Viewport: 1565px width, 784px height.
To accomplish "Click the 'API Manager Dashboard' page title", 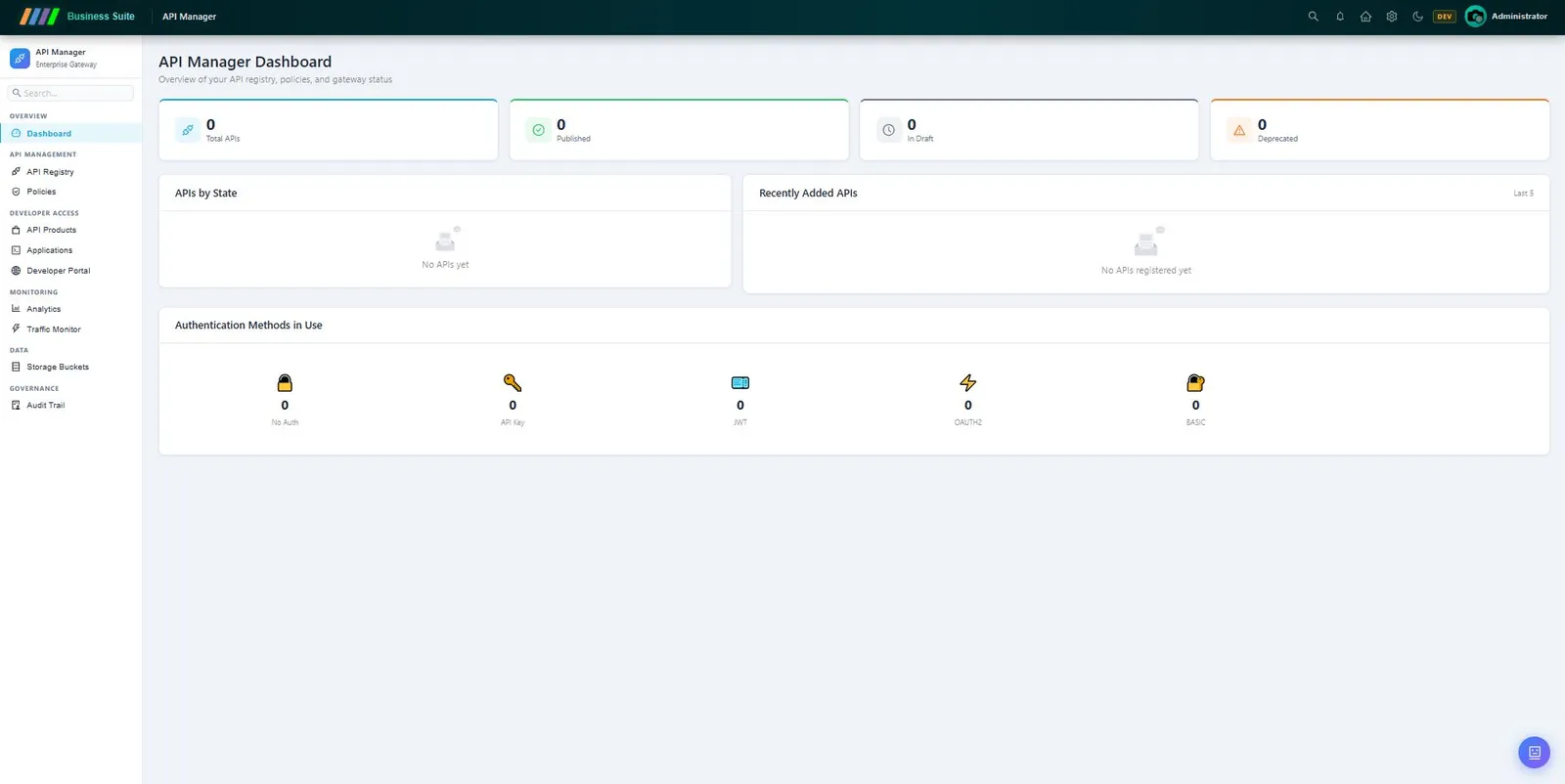I will [245, 62].
